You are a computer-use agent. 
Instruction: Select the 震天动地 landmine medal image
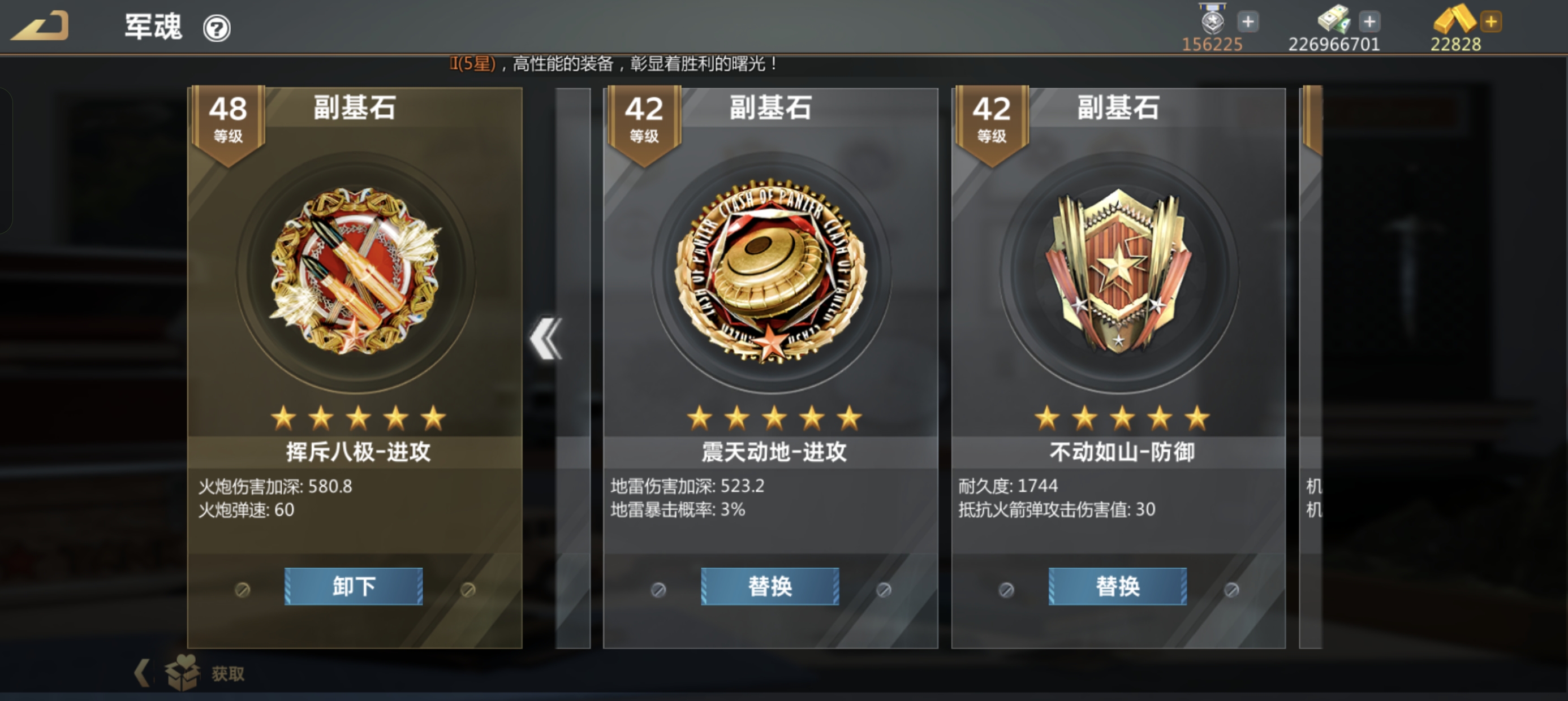coord(770,271)
